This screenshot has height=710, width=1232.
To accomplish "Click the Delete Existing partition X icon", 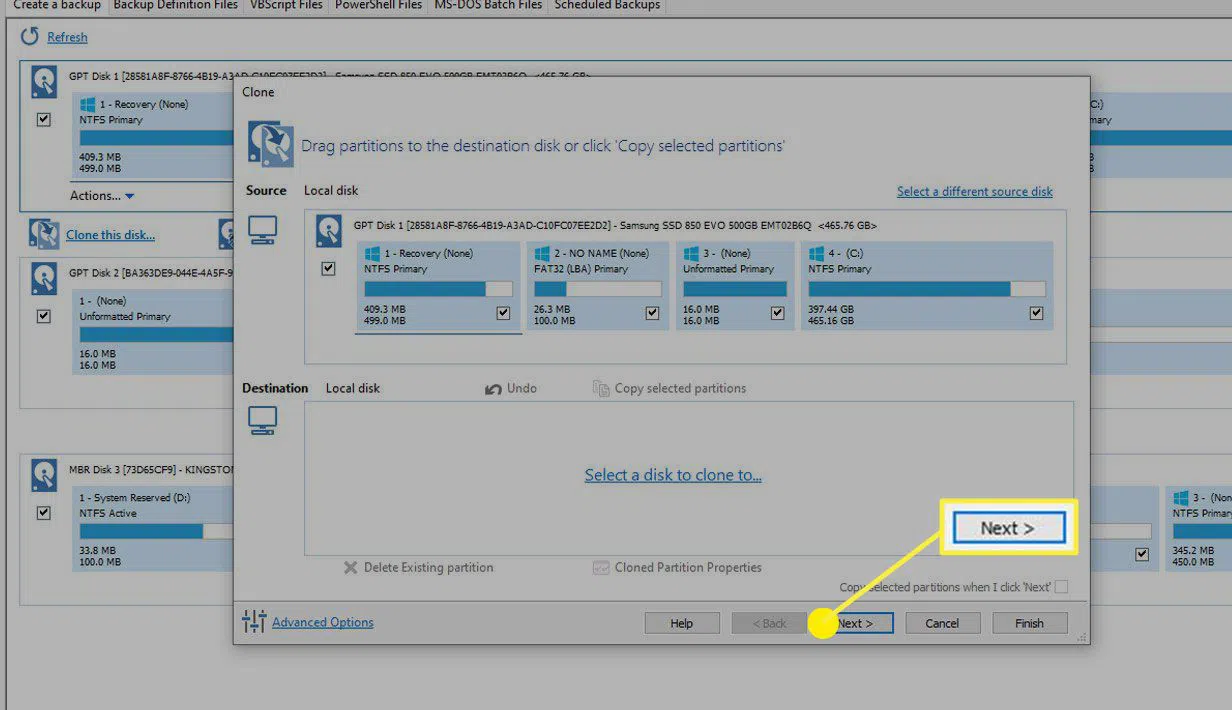I will point(350,568).
